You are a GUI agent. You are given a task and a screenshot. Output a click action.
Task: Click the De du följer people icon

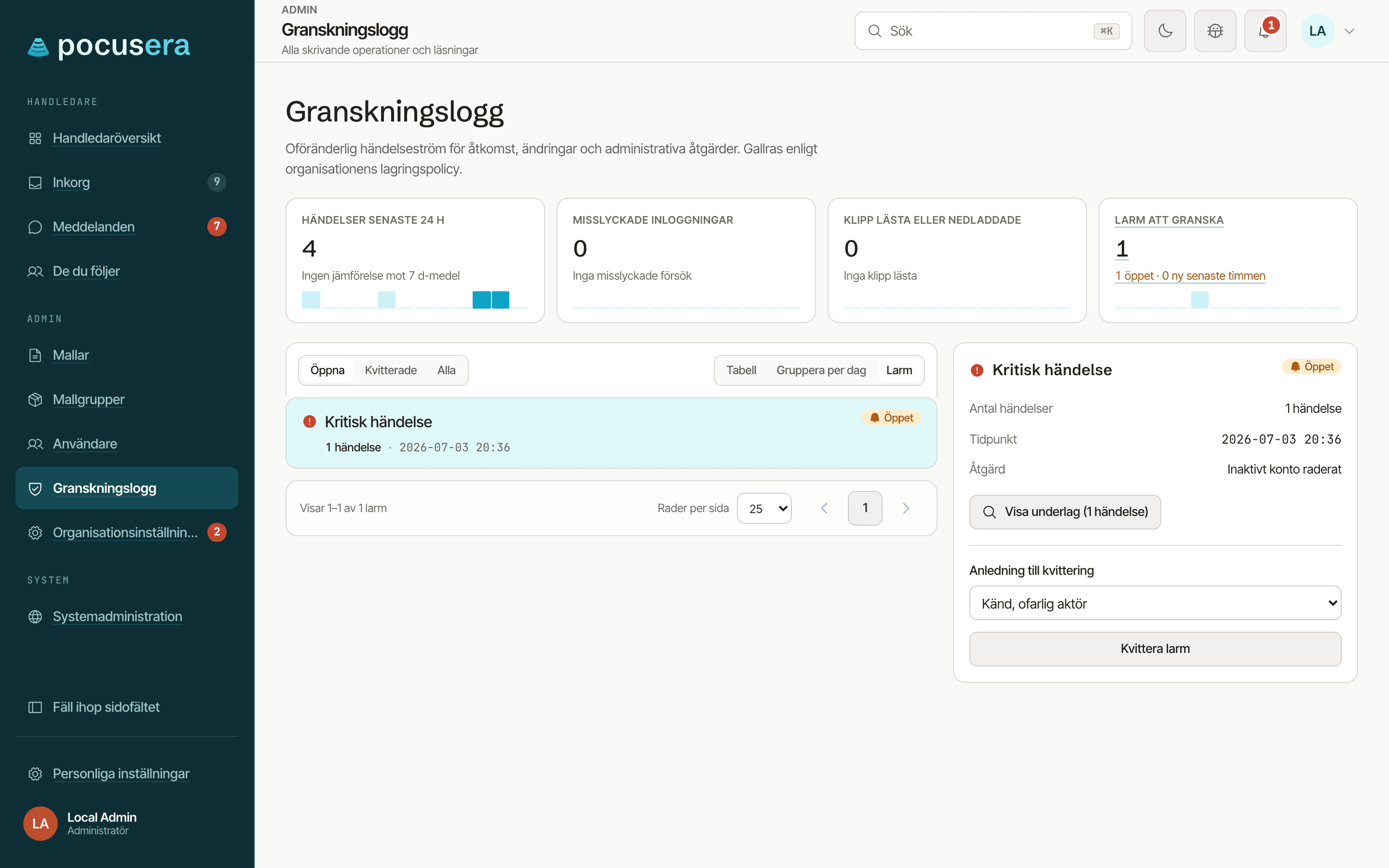35,271
